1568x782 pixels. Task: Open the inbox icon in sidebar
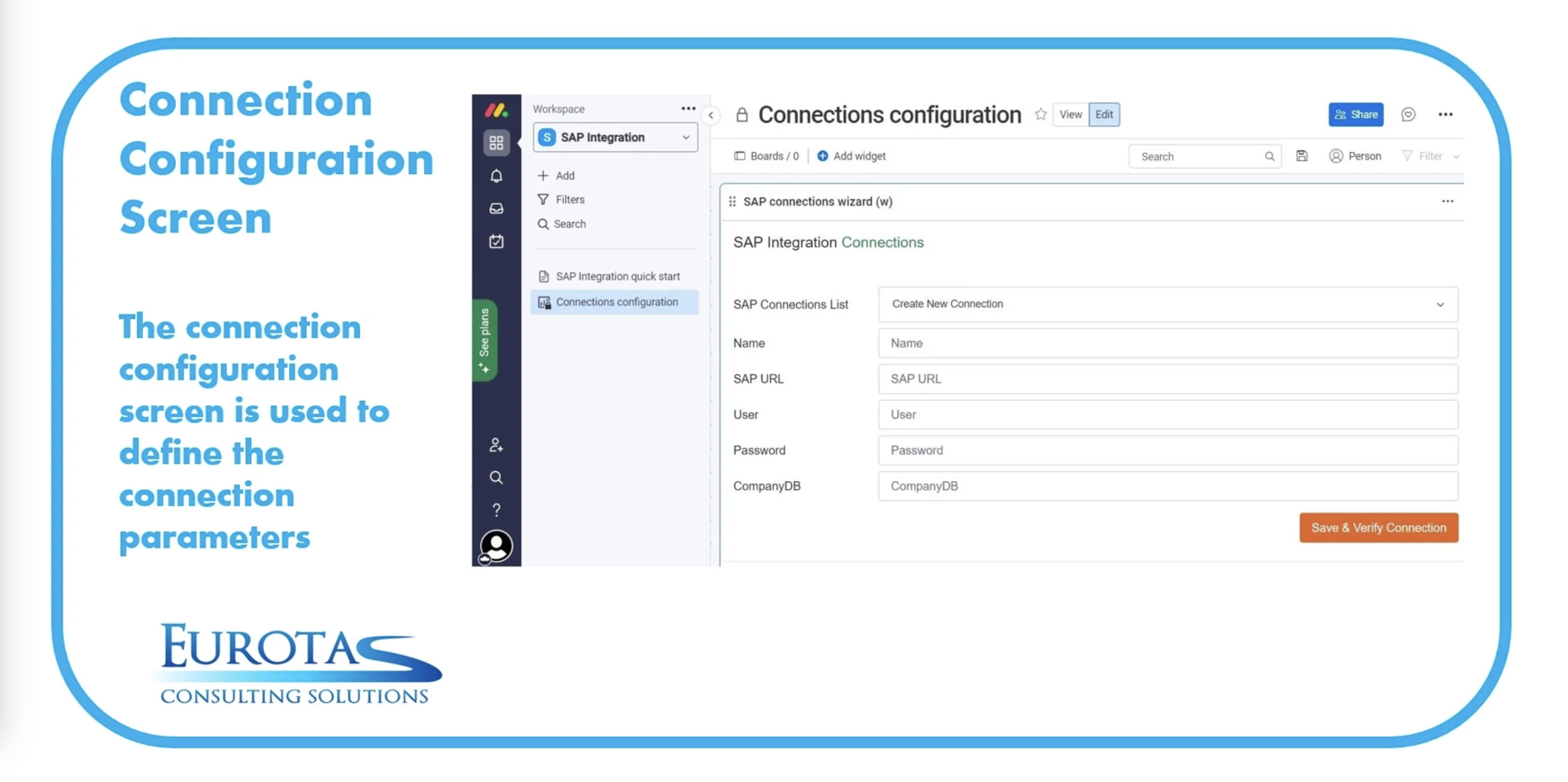(496, 208)
